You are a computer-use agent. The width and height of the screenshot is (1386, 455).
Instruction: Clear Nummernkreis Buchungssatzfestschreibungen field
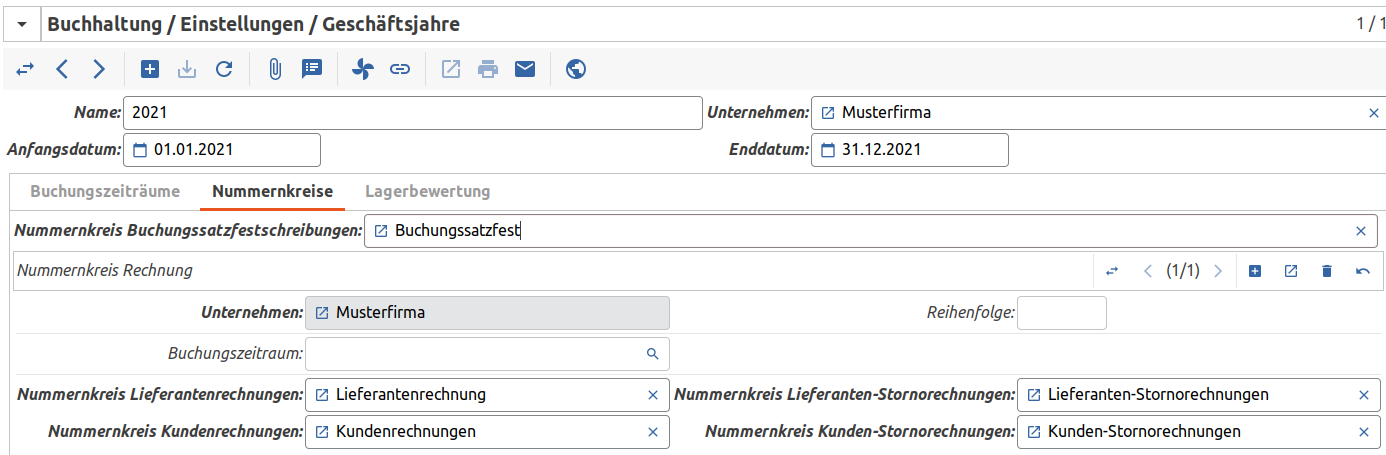tap(1360, 231)
